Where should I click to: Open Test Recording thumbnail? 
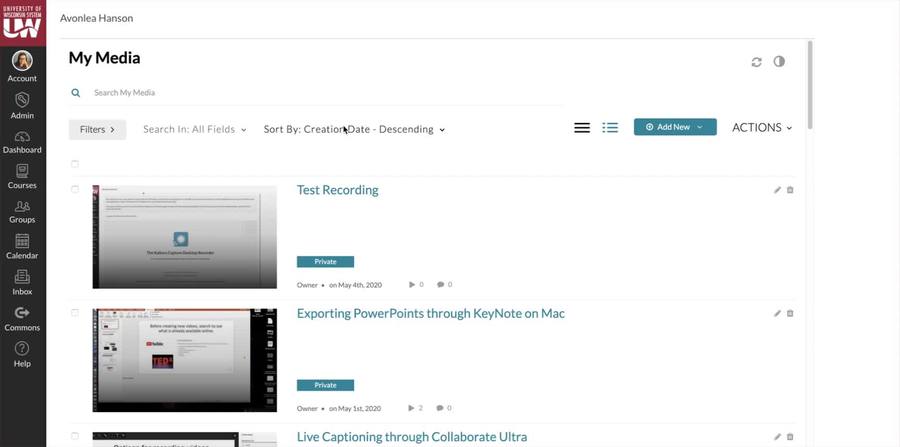coord(184,236)
